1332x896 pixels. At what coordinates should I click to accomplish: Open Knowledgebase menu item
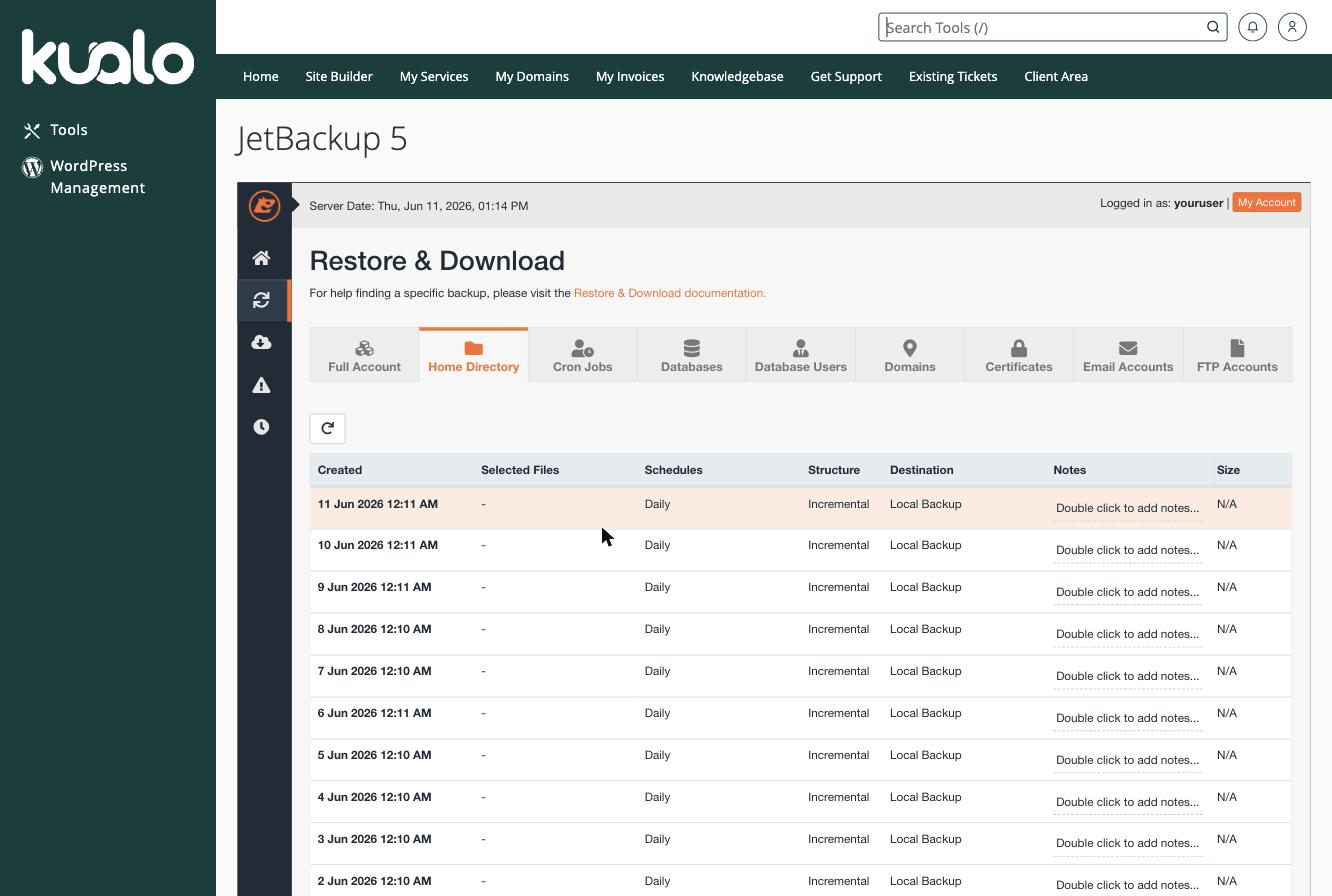point(737,76)
